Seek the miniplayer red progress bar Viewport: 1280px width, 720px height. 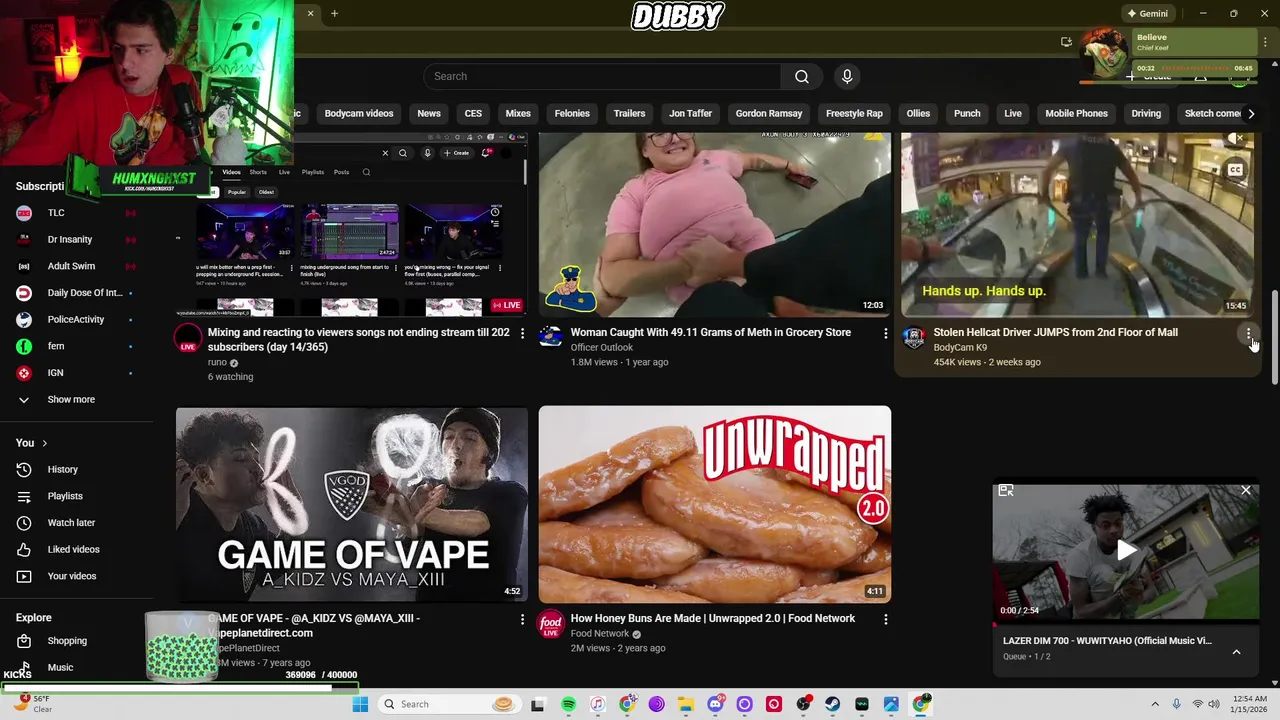[x=1126, y=623]
